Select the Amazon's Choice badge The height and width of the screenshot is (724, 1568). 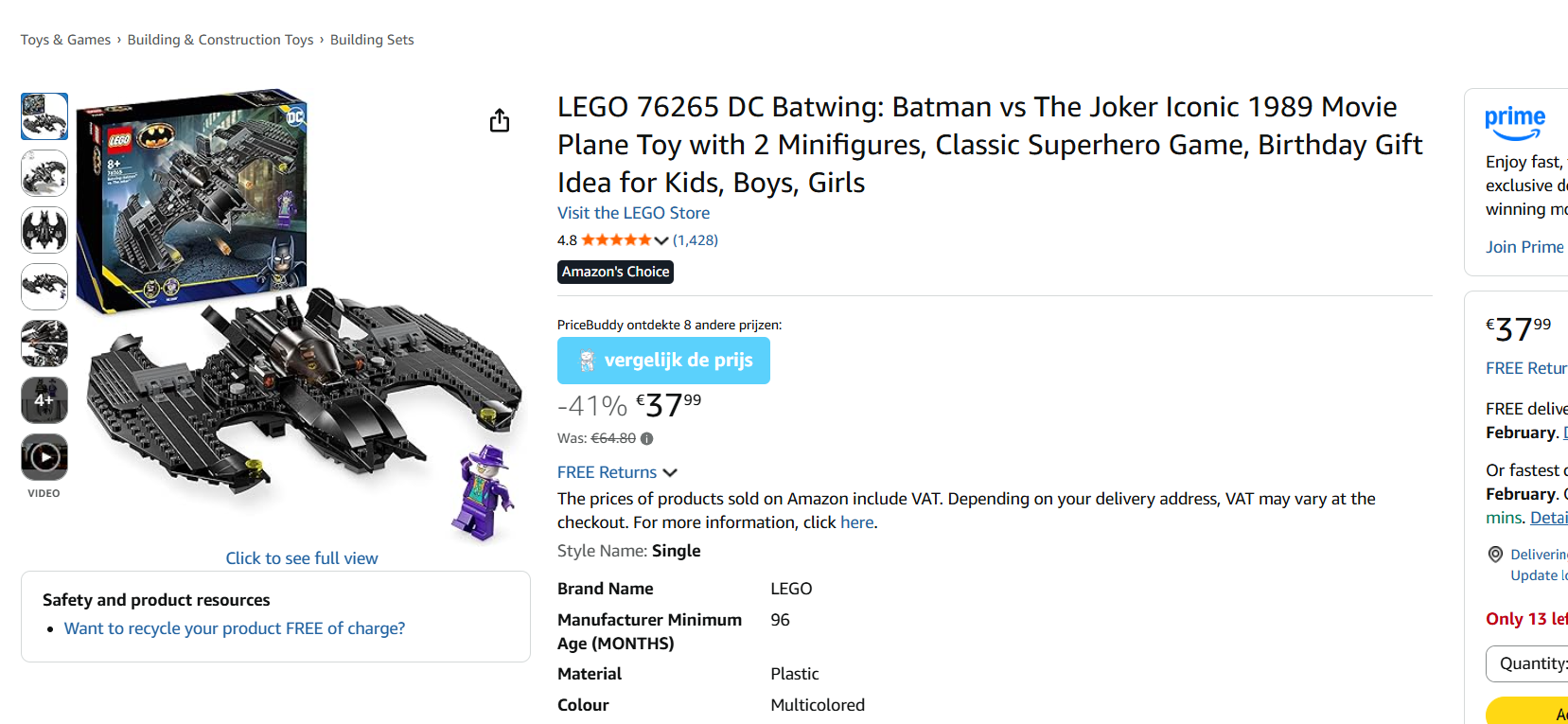click(615, 272)
